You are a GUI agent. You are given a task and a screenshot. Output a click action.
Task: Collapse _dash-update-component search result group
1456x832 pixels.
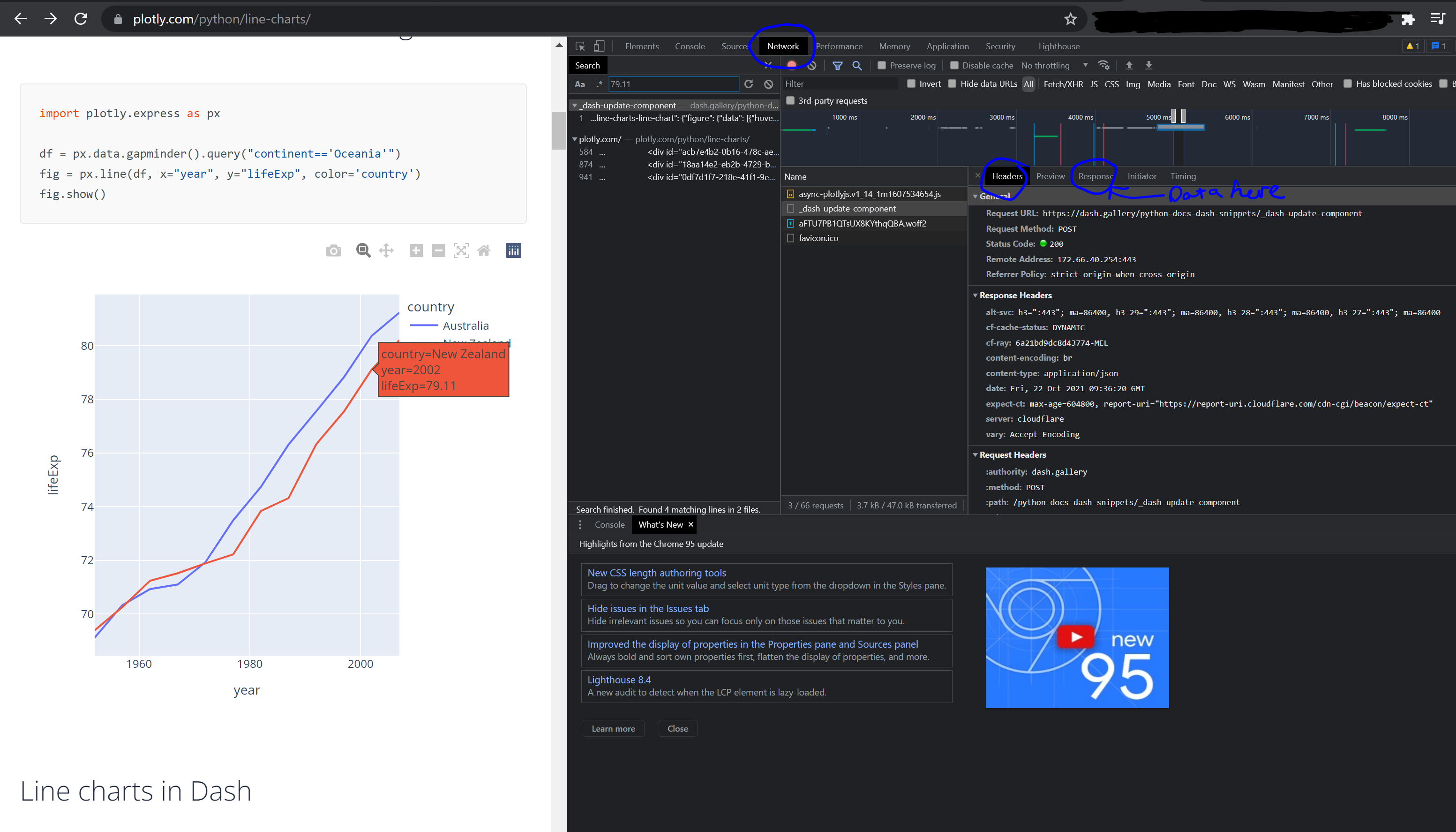tap(575, 105)
